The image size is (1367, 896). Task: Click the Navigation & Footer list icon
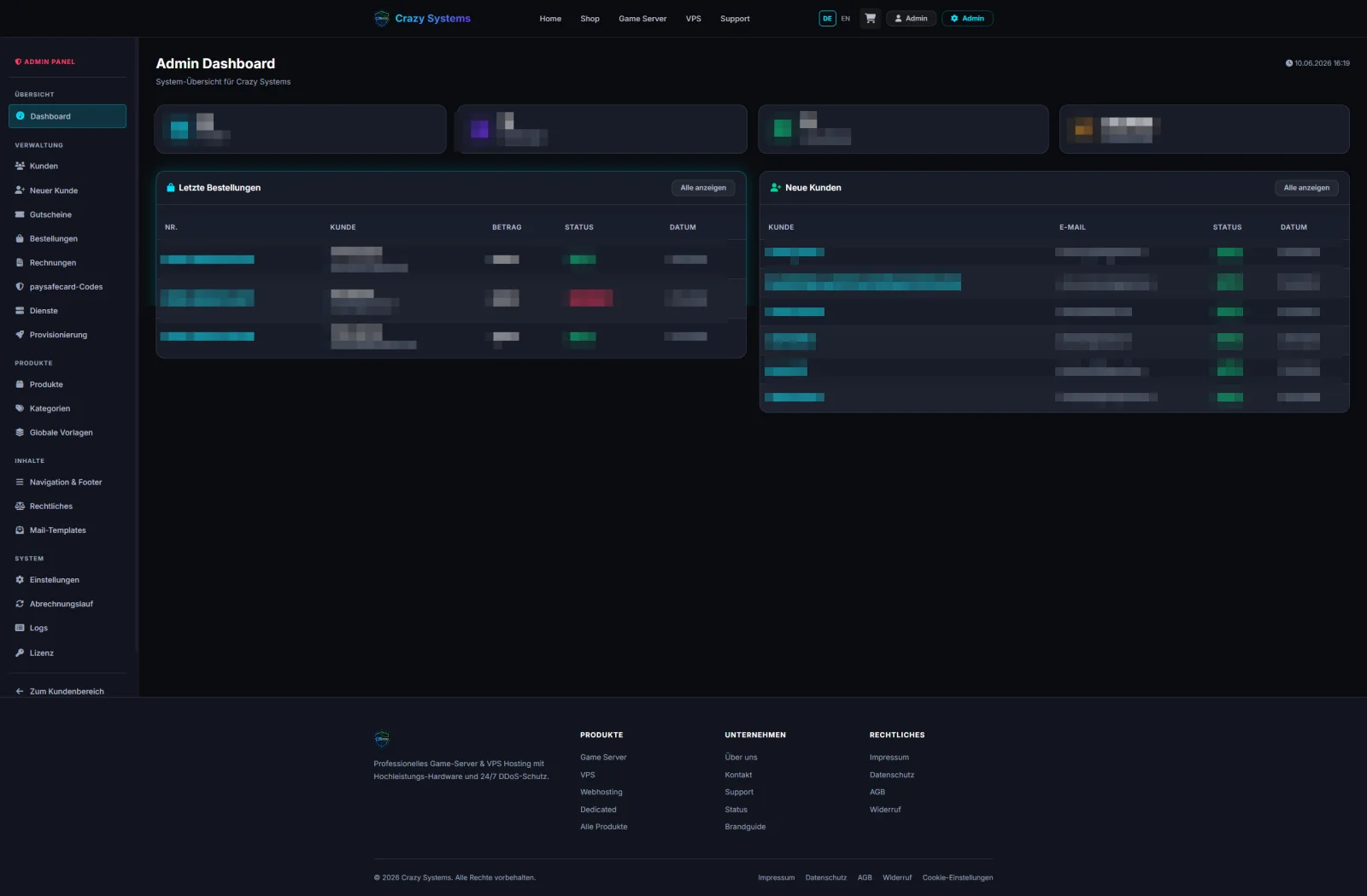(20, 482)
